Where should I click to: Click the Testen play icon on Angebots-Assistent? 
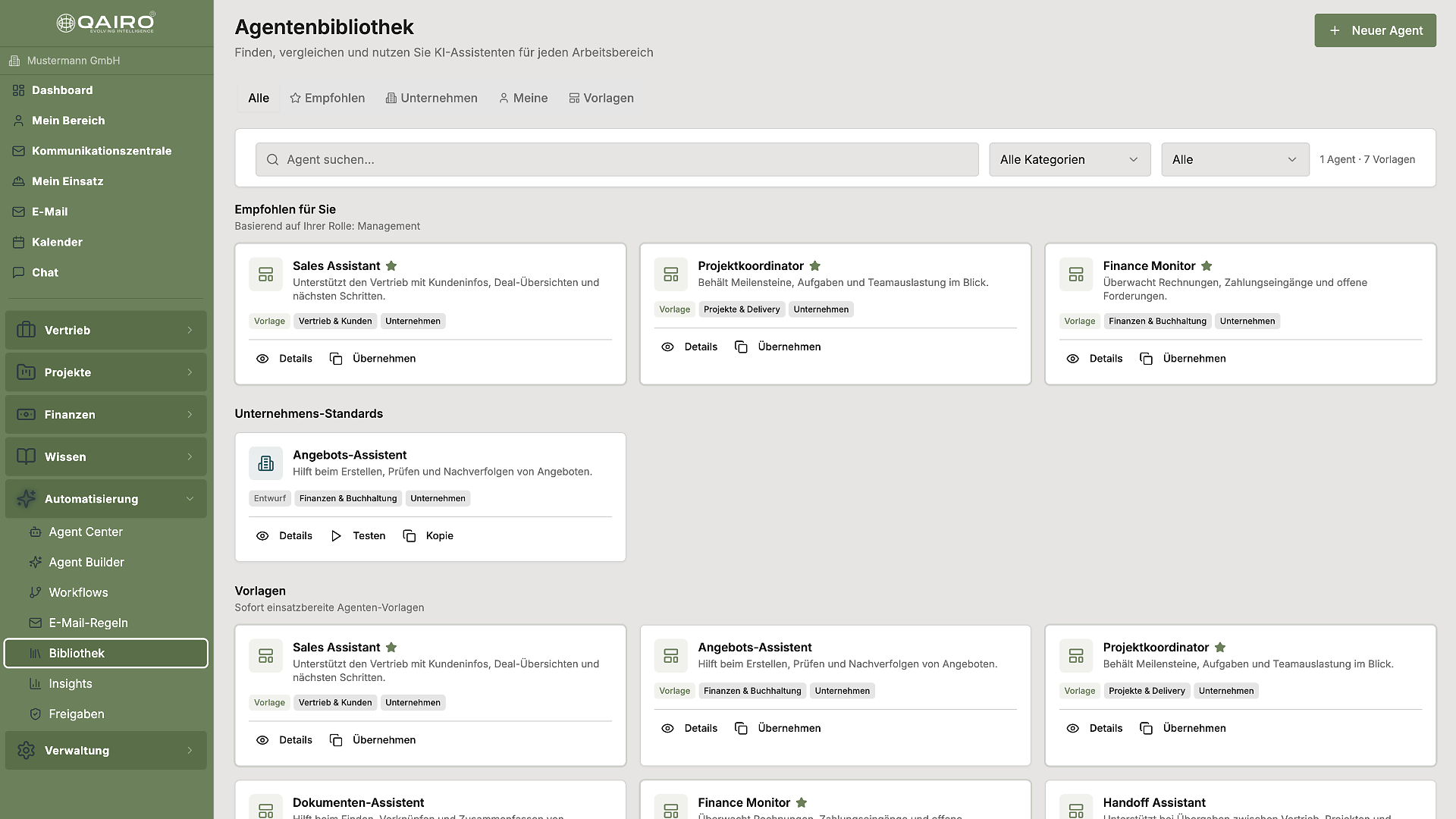pyautogui.click(x=336, y=536)
